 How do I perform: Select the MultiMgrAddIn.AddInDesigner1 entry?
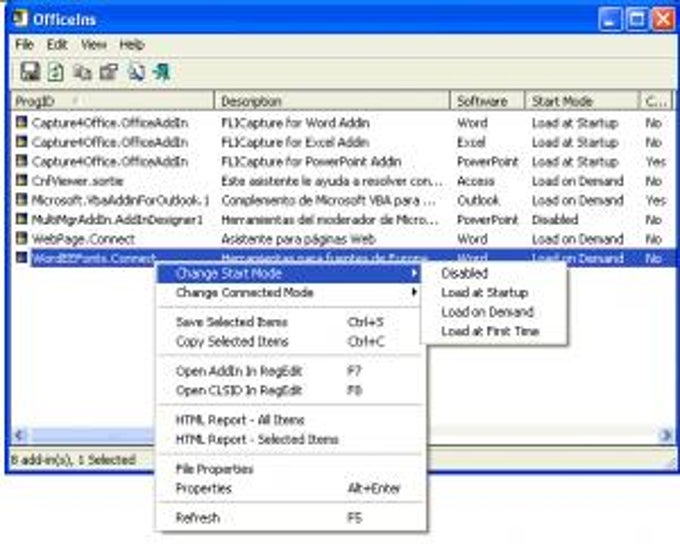tap(117, 220)
